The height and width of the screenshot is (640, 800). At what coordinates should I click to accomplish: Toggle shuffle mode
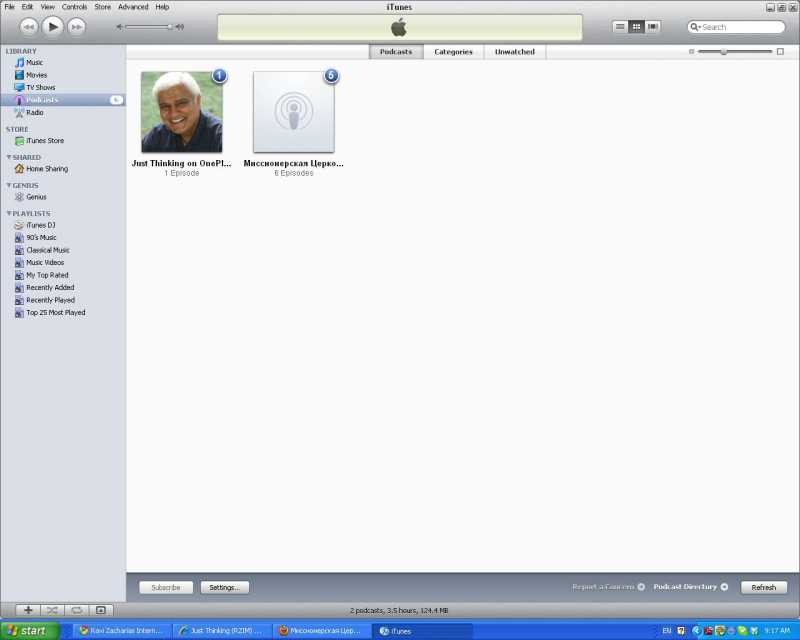52,610
